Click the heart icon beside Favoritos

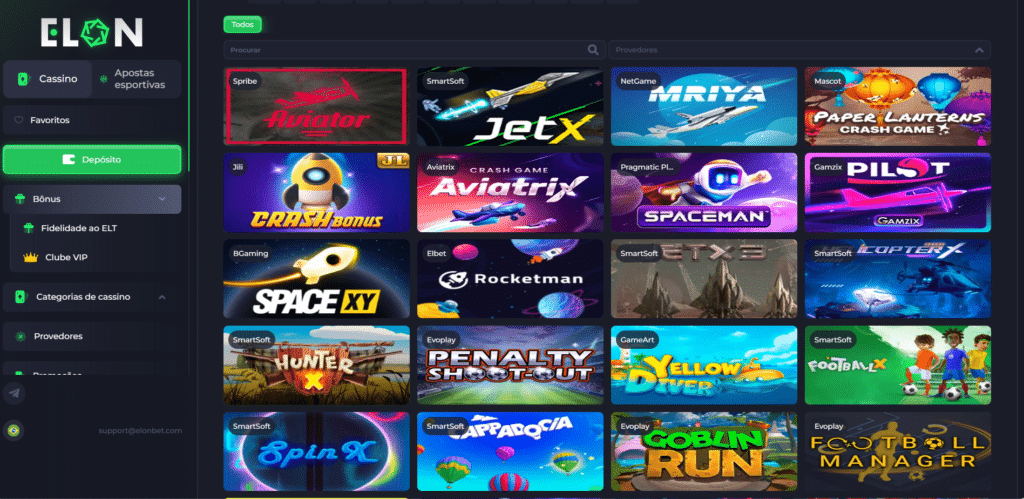click(18, 120)
